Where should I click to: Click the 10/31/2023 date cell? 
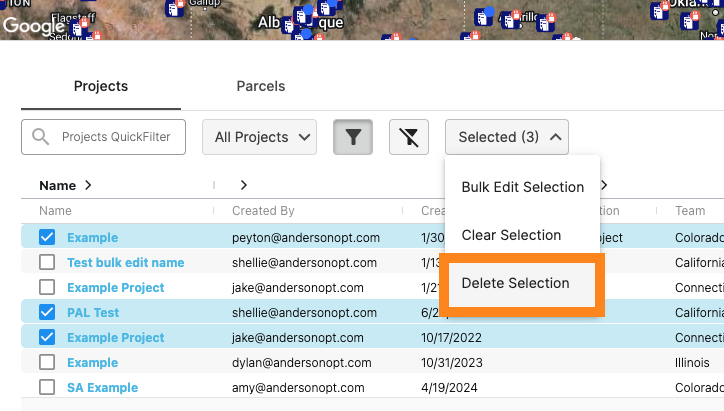click(x=452, y=362)
